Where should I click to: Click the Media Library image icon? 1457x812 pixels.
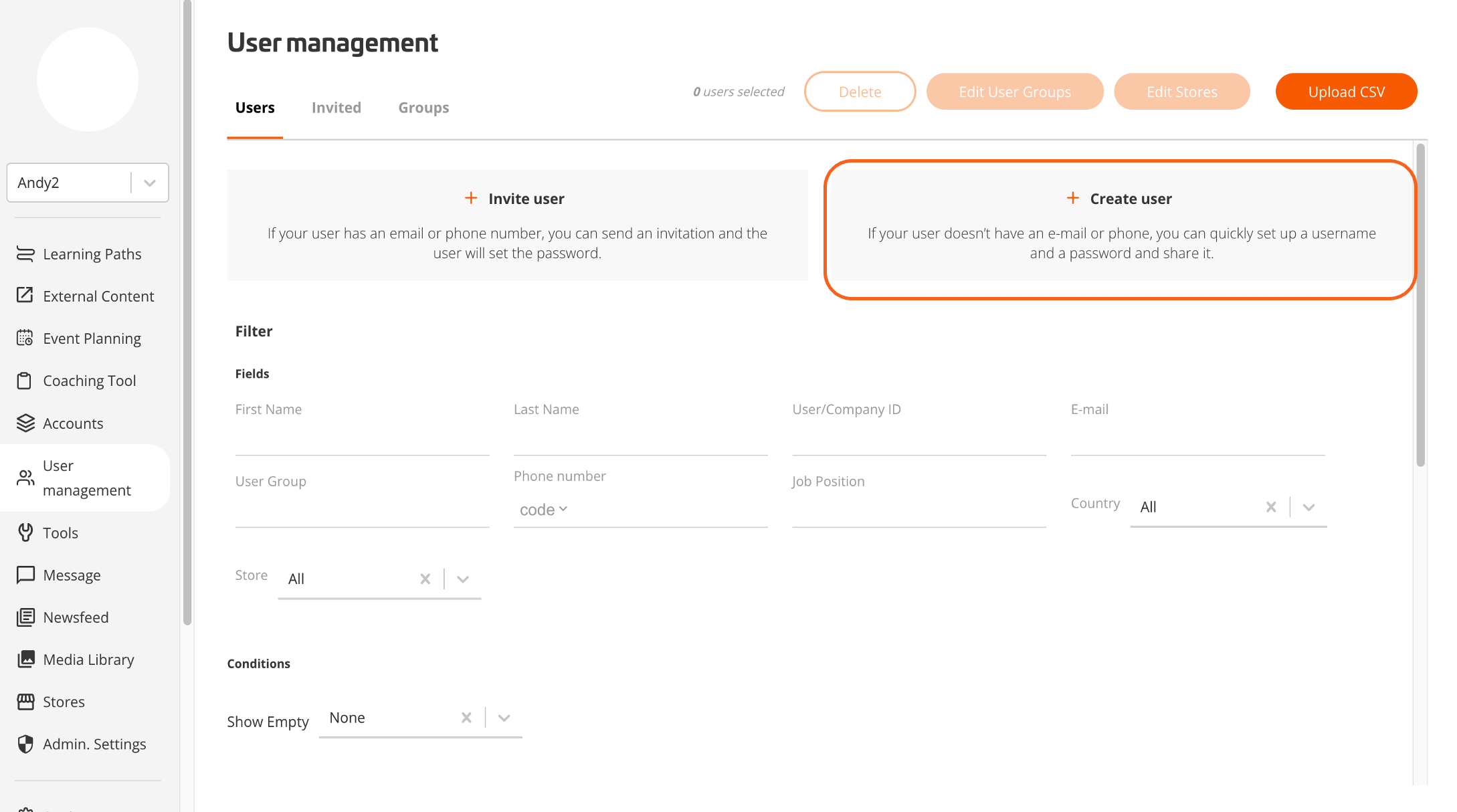25,659
